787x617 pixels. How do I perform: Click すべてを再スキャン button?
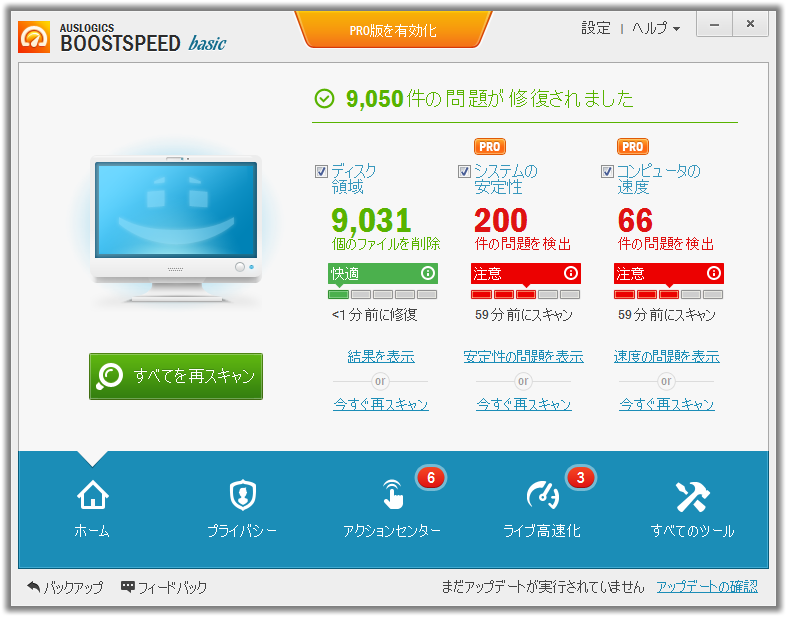(176, 376)
